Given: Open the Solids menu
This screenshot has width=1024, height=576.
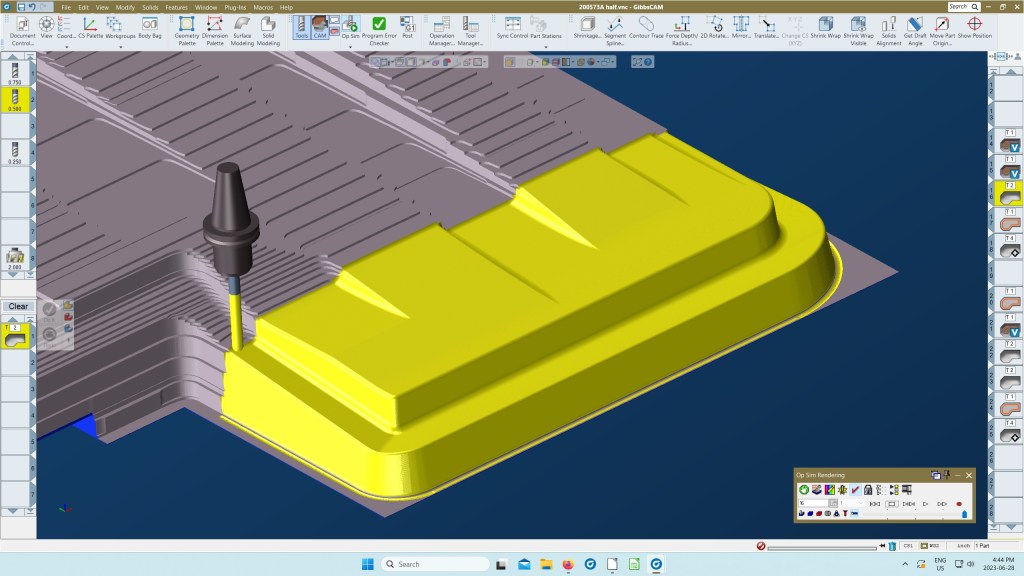Looking at the screenshot, I should tap(149, 7).
